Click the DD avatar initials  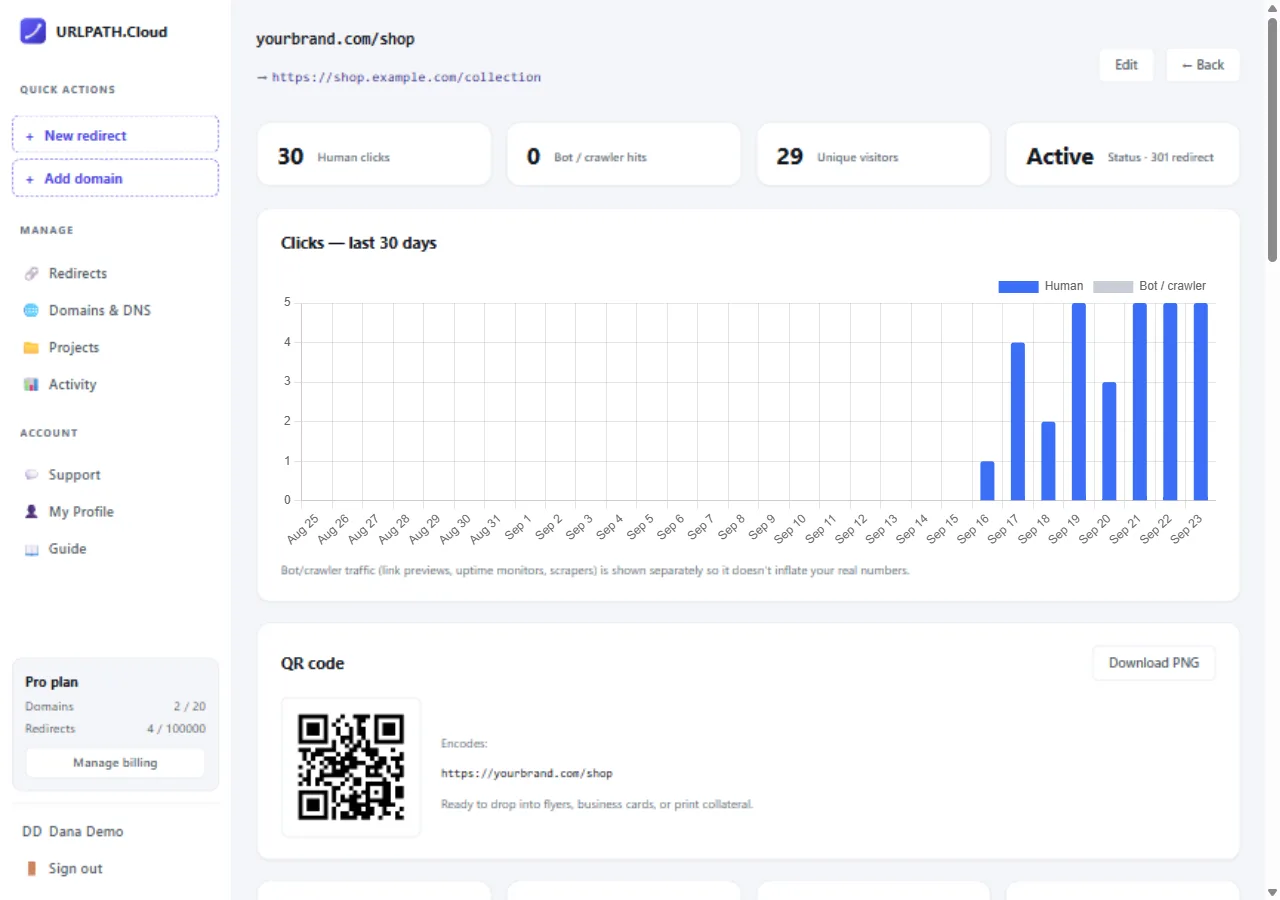(x=31, y=831)
